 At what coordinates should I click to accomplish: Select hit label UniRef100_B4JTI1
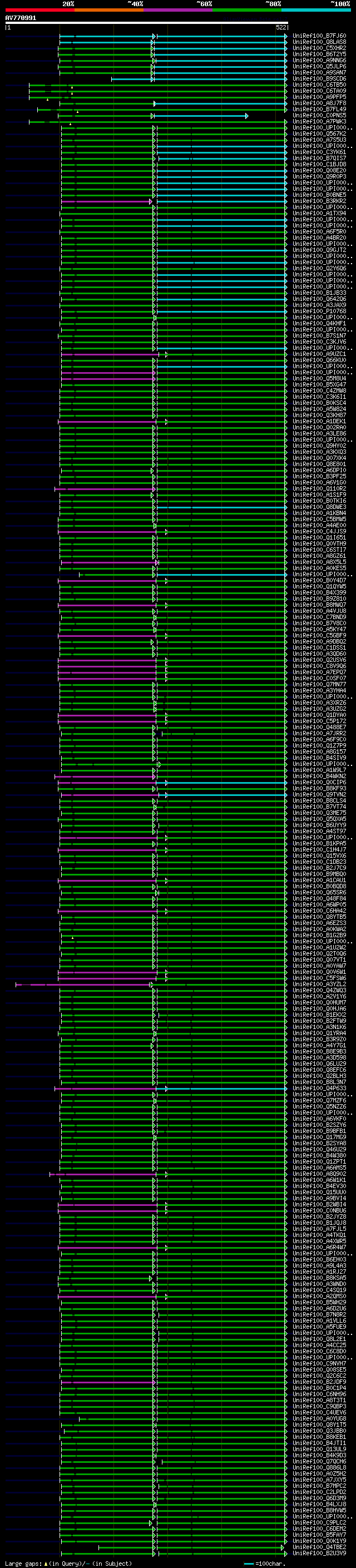319,1443
